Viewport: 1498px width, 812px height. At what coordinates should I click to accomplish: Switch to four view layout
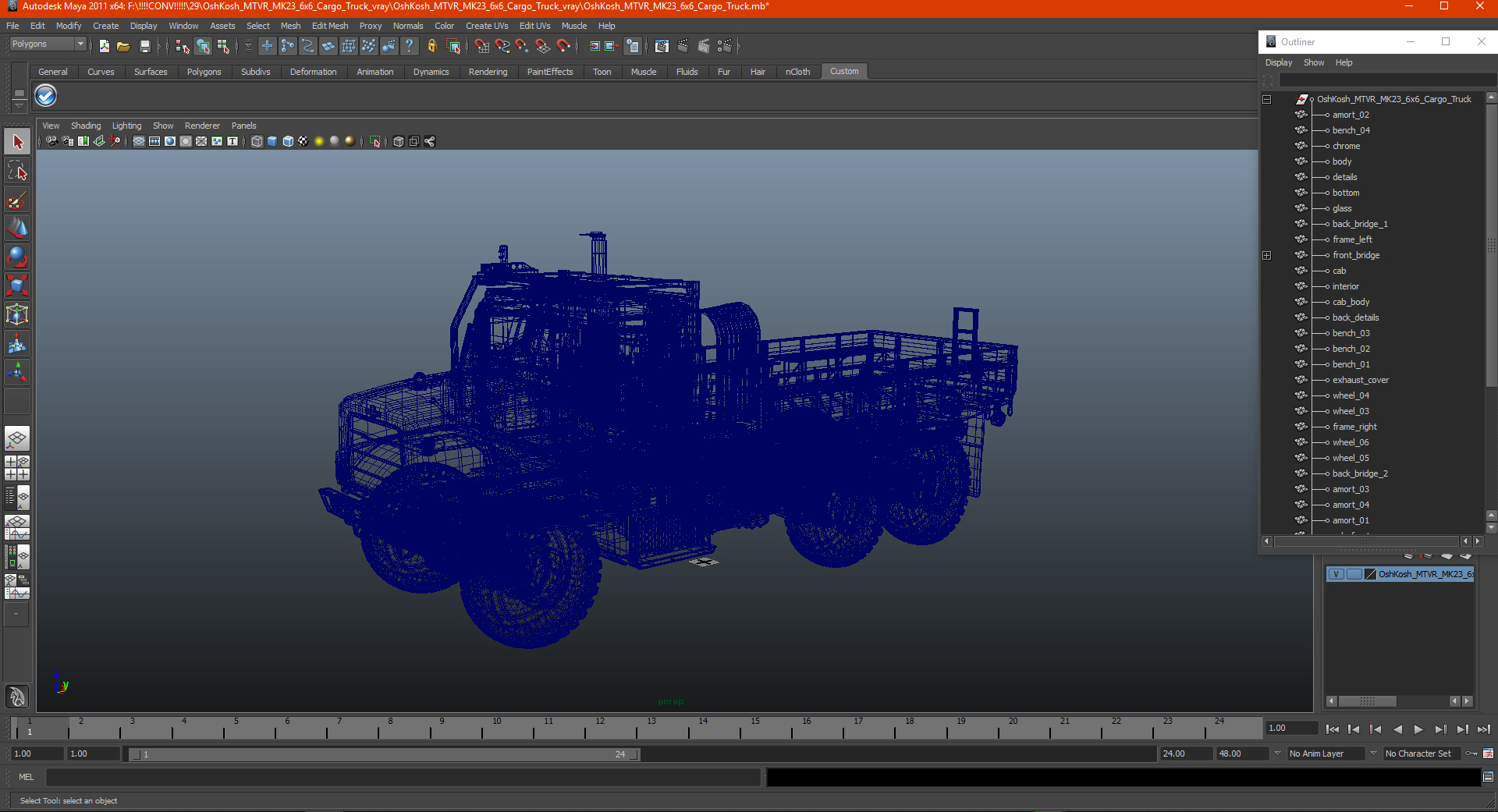click(x=17, y=468)
